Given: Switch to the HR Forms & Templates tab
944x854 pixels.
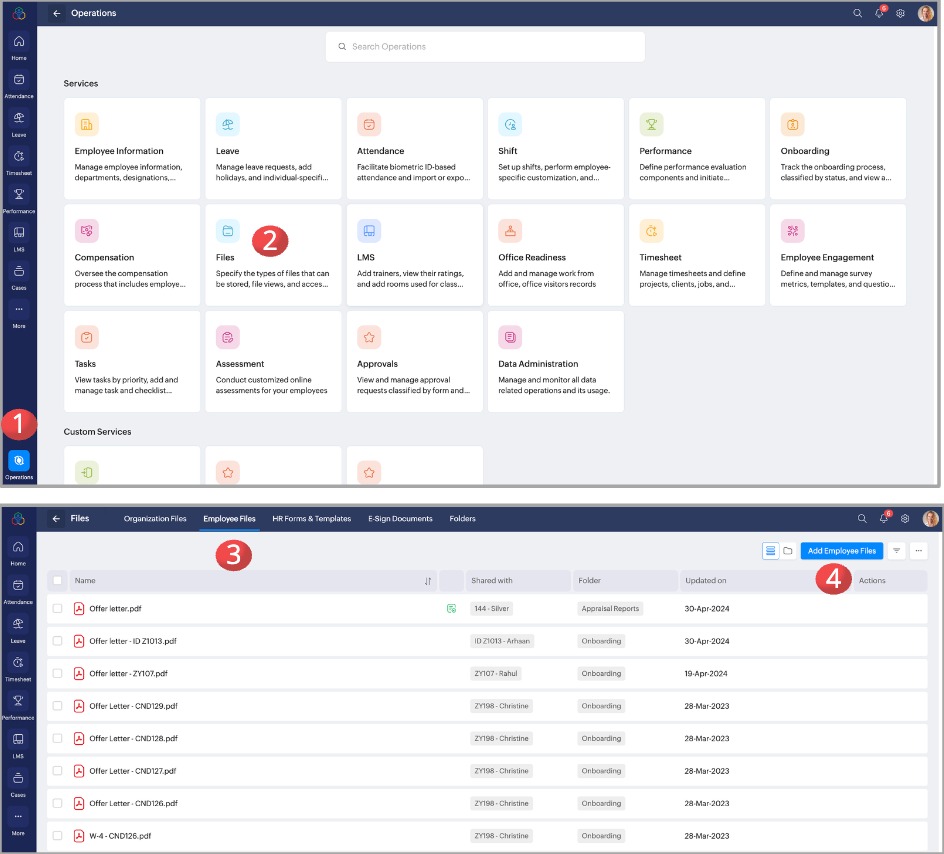Looking at the screenshot, I should coord(311,519).
